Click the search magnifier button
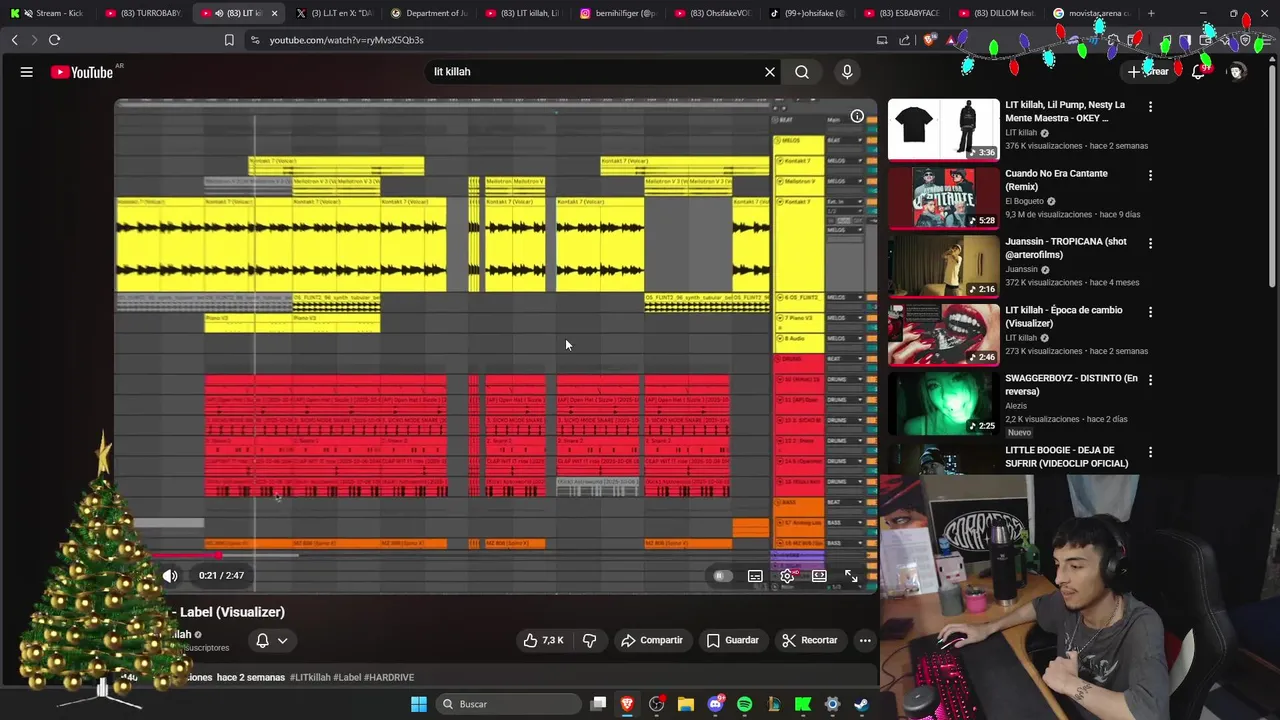Image resolution: width=1280 pixels, height=720 pixels. 802,72
